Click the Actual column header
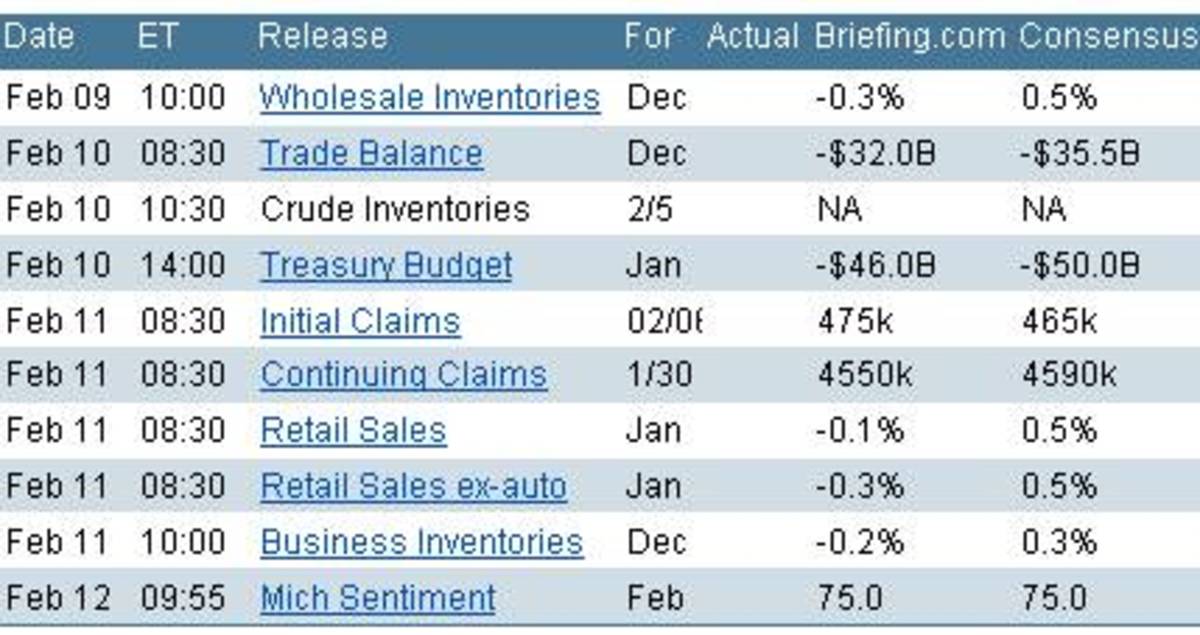 752,37
